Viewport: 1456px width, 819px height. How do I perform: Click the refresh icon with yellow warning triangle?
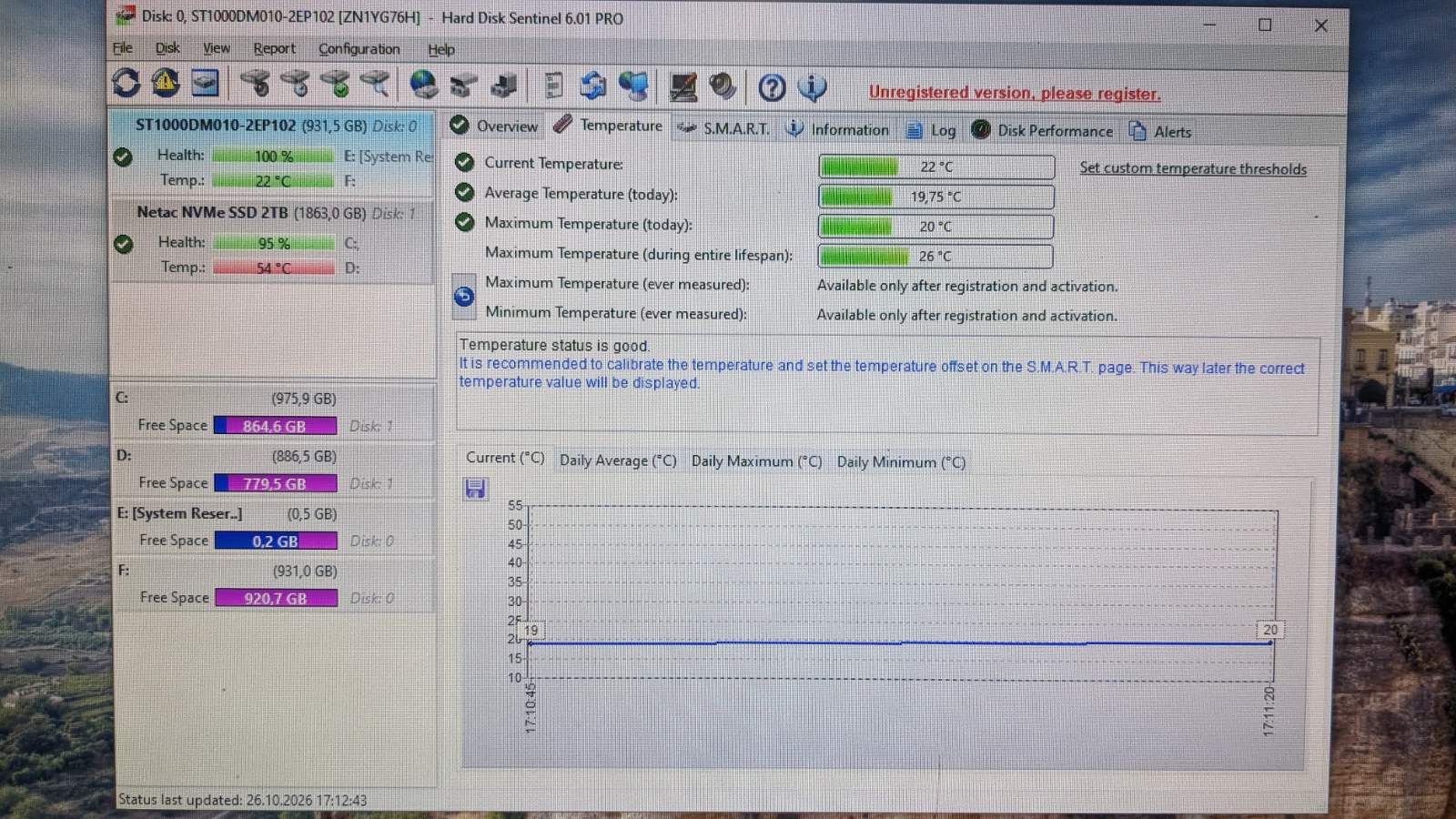[166, 84]
